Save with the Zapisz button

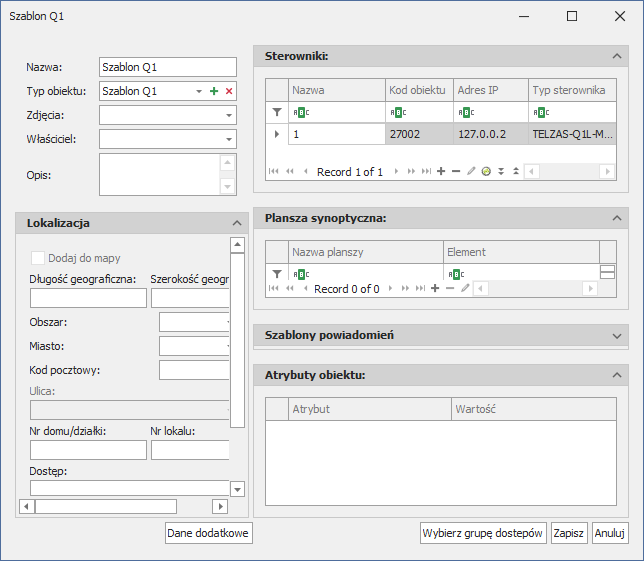pyautogui.click(x=569, y=533)
